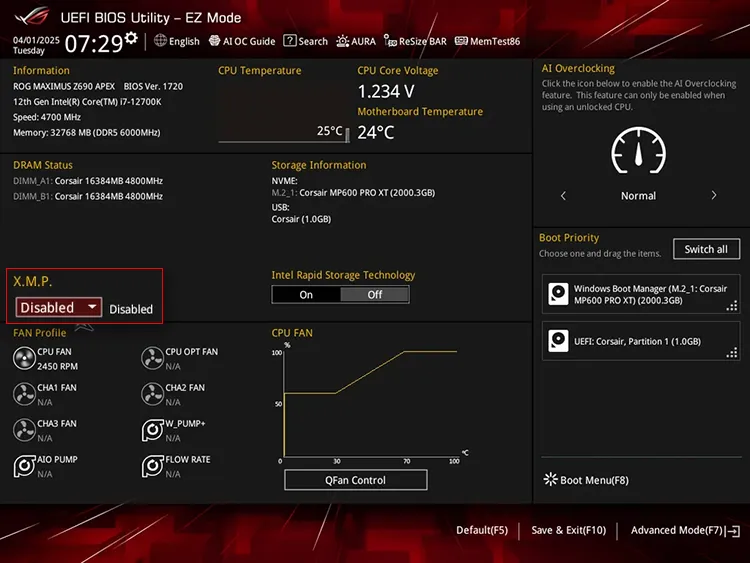Select UEFI: Corsair Partition 1 boot entry

640,341
